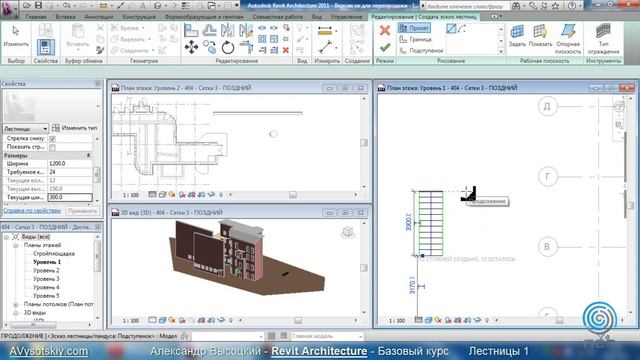This screenshot has width=640, height=360.
Task: Click the Требуемое к... value field 24
Action: (x=70, y=172)
